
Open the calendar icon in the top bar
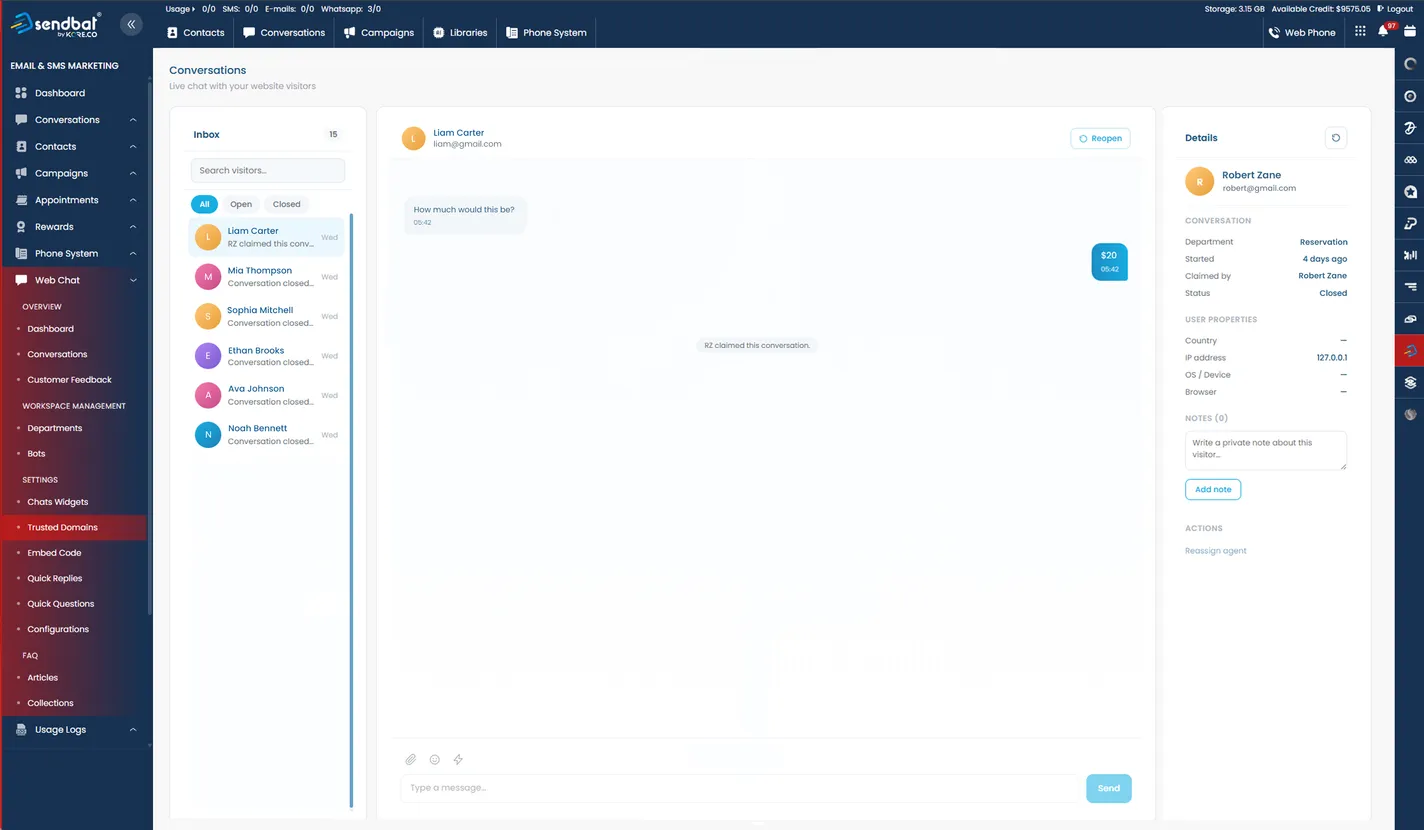(x=1410, y=32)
